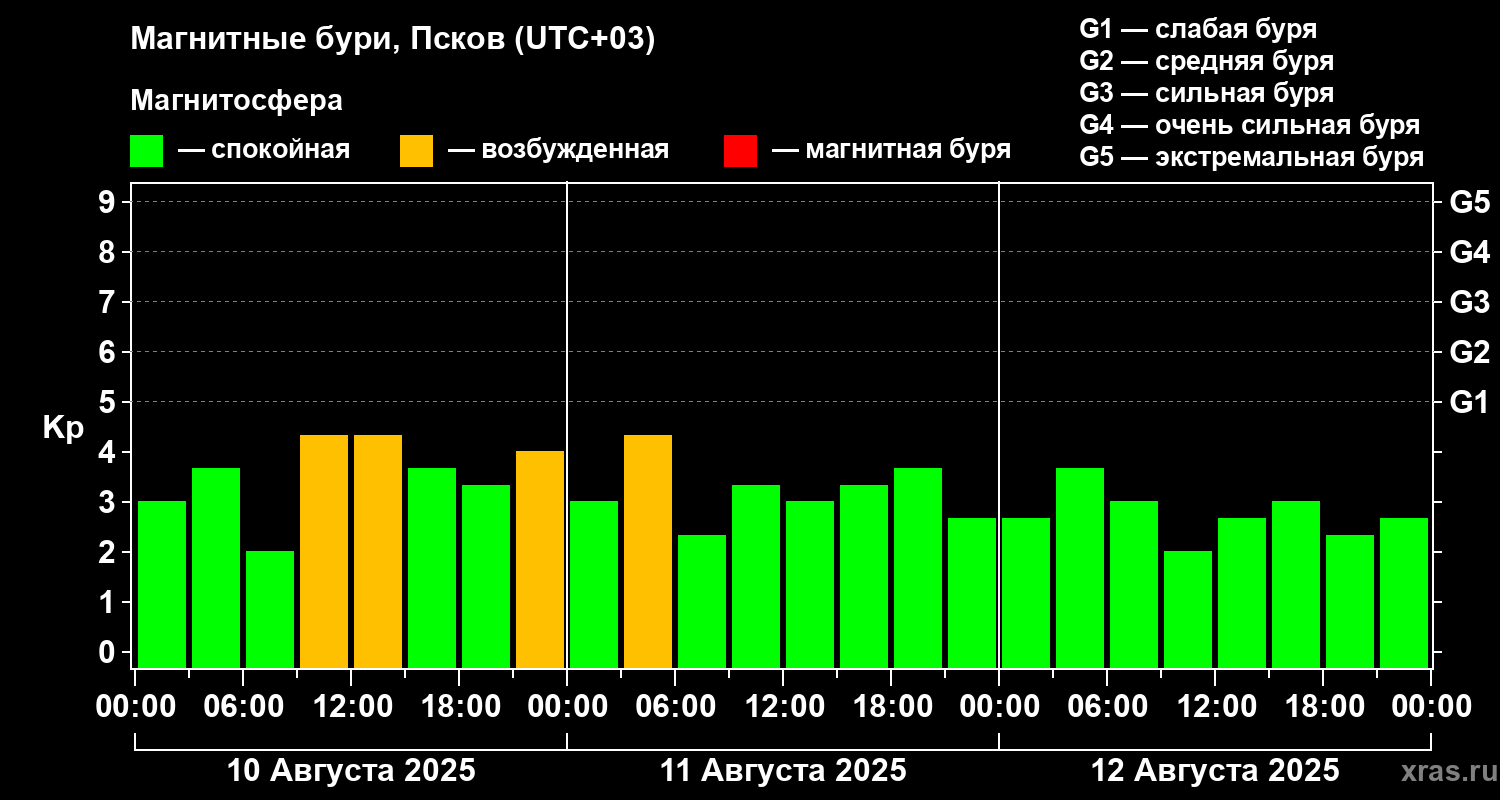Image resolution: width=1500 pixels, height=800 pixels.
Task: Click the first '12:00' time tick label
Action: point(351,707)
